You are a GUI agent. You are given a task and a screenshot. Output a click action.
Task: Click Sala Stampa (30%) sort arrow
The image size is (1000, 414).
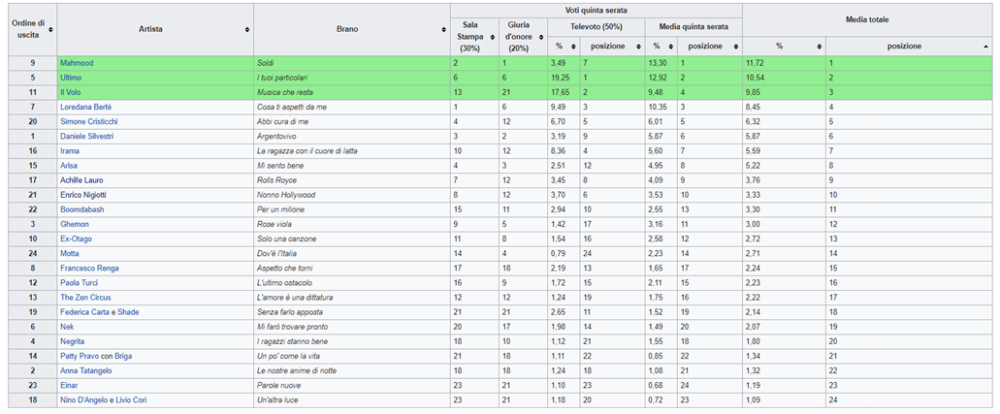[x=493, y=37]
